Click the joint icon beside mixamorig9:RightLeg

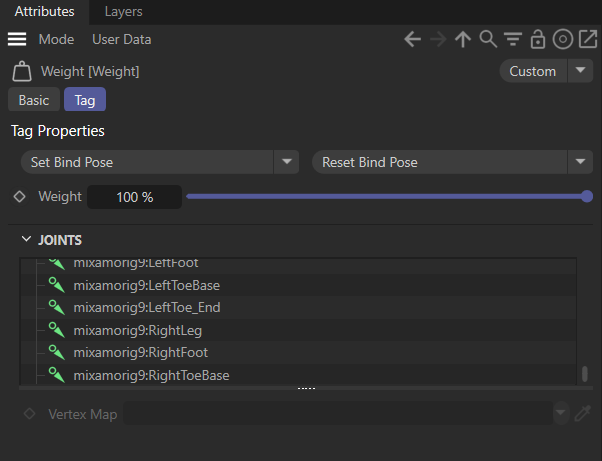tap(57, 330)
